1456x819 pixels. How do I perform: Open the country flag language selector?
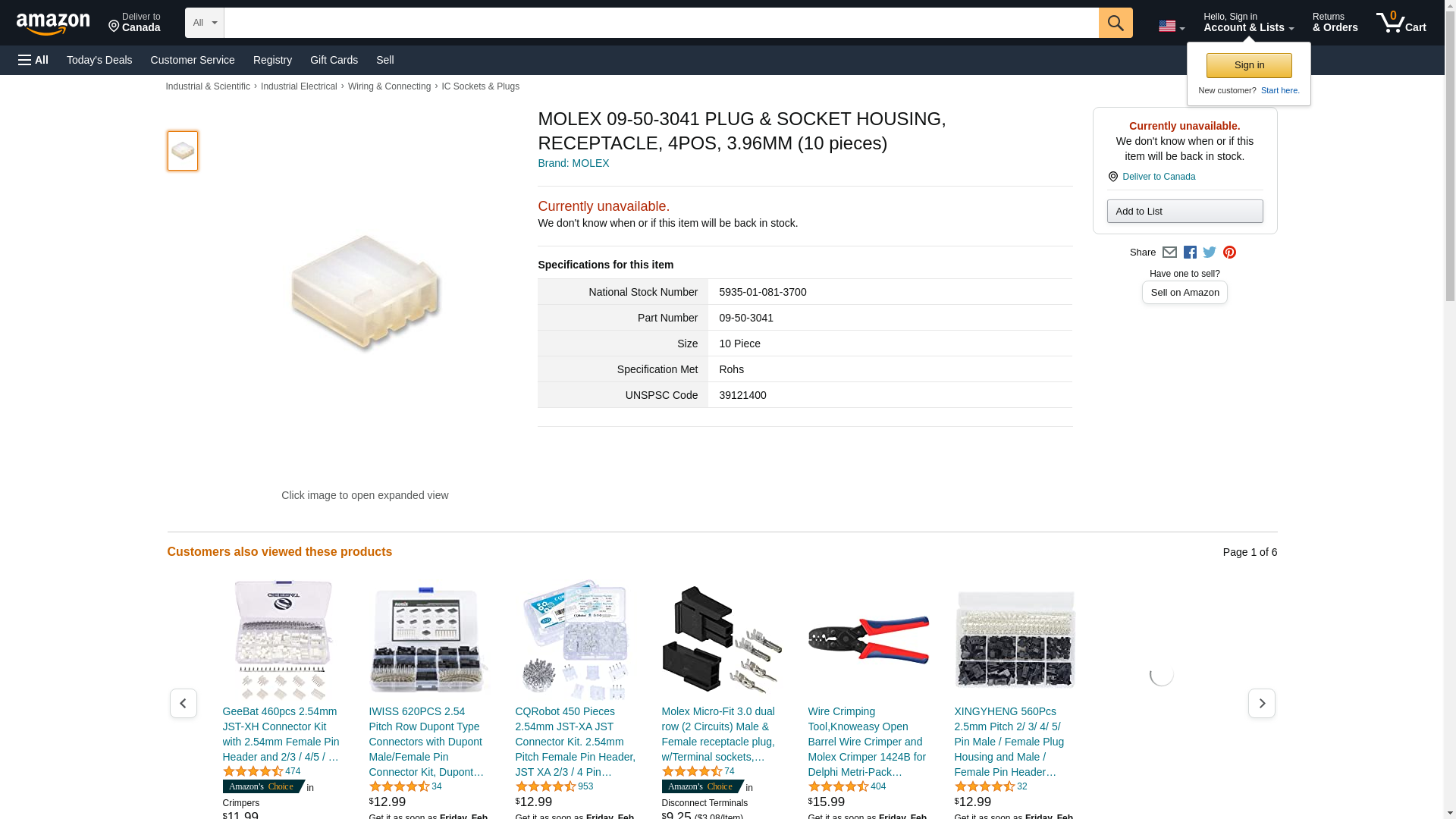click(1171, 27)
